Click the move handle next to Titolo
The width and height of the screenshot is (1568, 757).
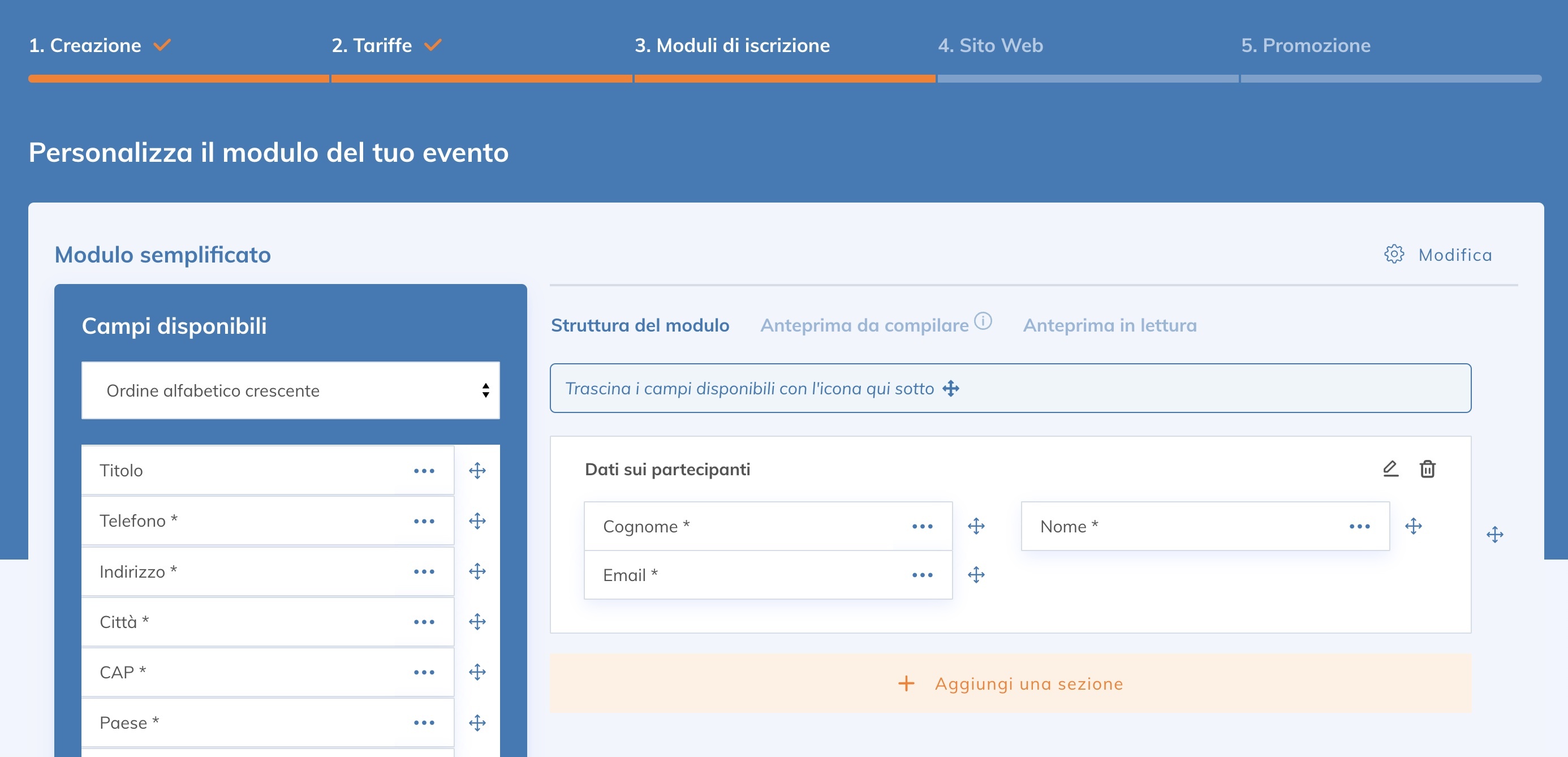pyautogui.click(x=477, y=470)
